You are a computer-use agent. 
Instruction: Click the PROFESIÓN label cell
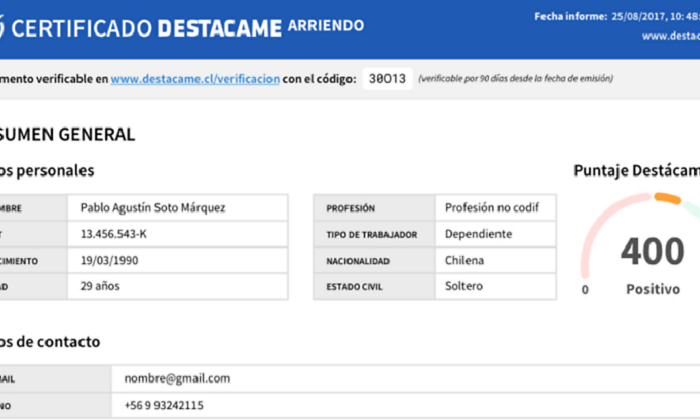pos(374,208)
